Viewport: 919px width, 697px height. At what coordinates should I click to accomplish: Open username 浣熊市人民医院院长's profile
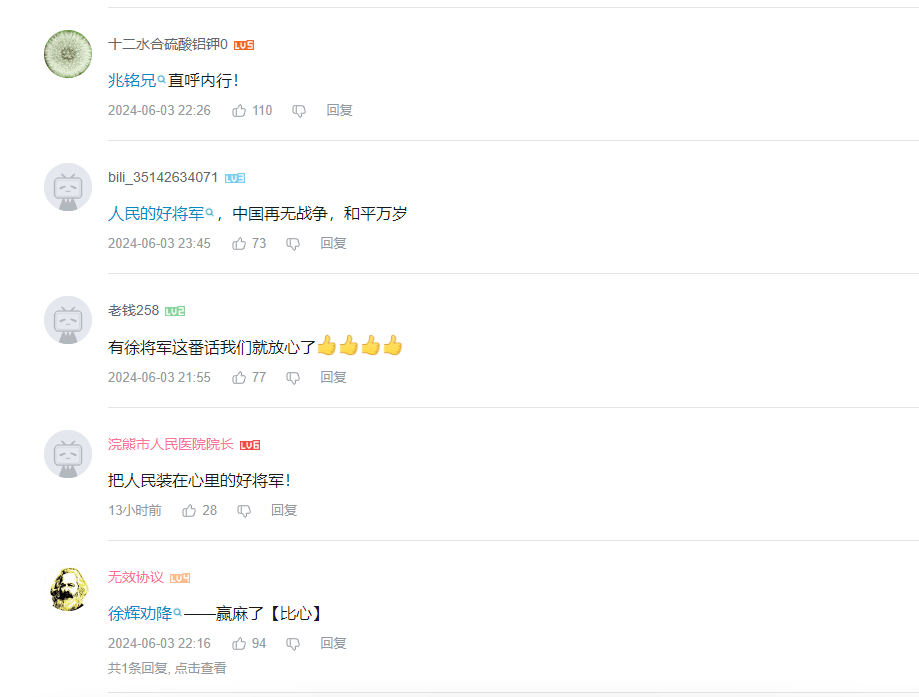coord(171,444)
